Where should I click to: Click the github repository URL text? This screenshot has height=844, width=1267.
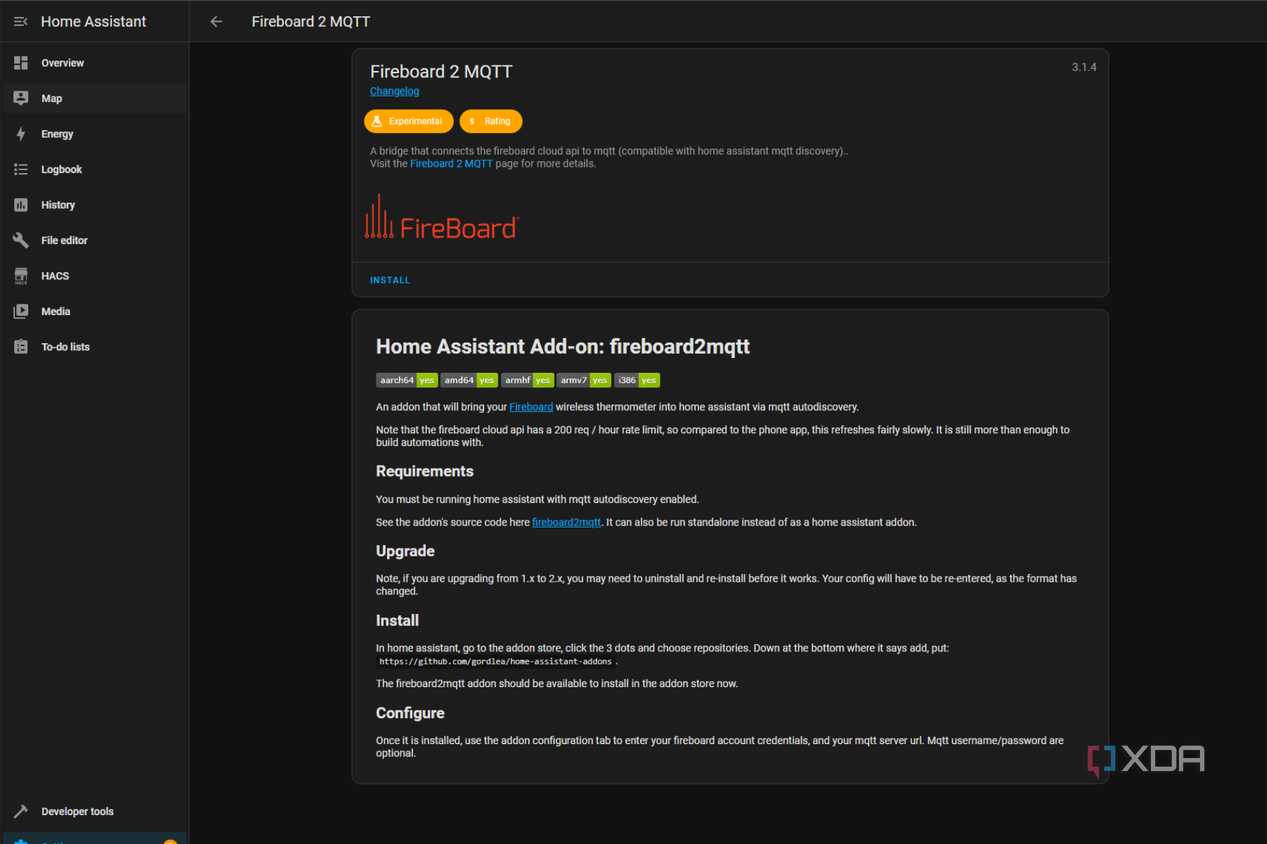click(495, 661)
